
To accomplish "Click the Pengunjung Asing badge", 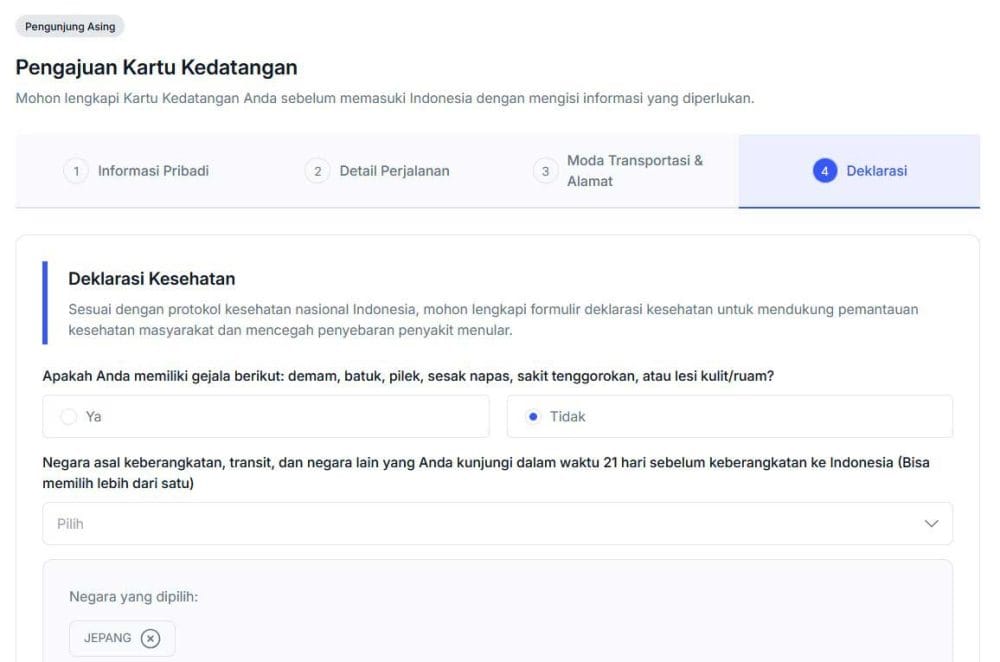I will 70,27.
